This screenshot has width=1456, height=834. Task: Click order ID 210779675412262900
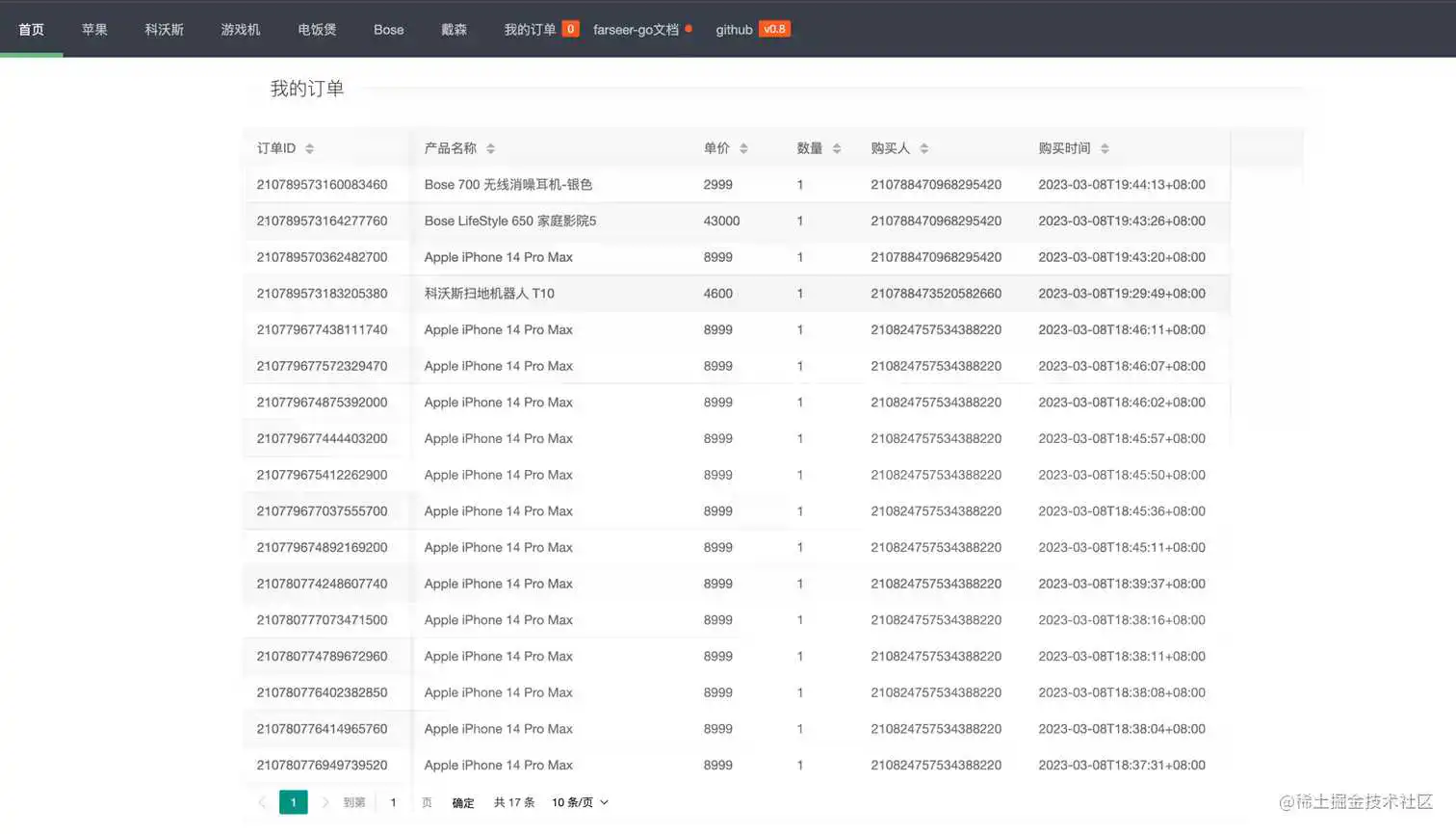point(322,475)
